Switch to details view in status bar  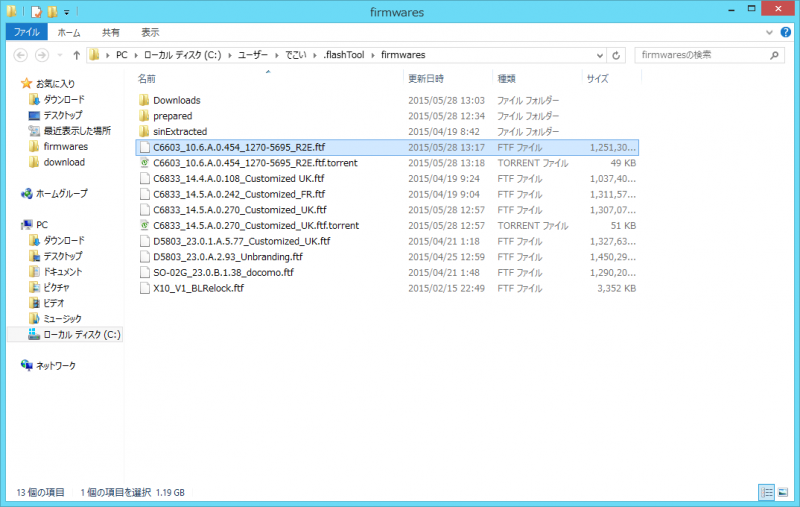pos(766,492)
